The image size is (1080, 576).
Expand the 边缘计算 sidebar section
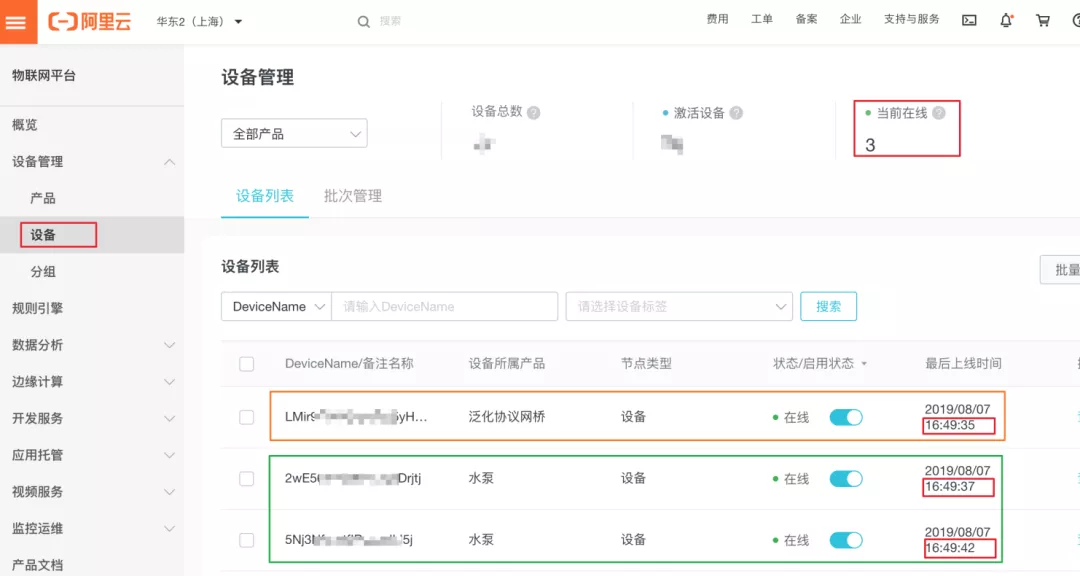click(169, 382)
